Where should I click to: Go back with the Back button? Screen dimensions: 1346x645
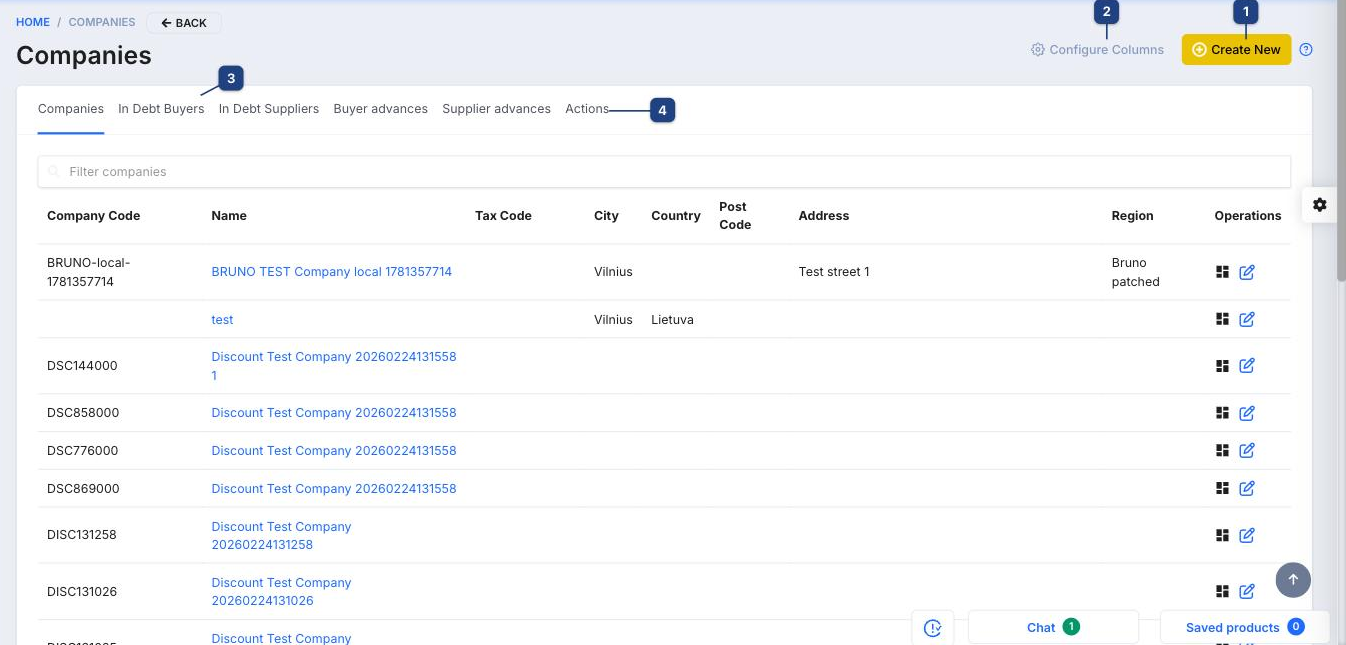184,23
